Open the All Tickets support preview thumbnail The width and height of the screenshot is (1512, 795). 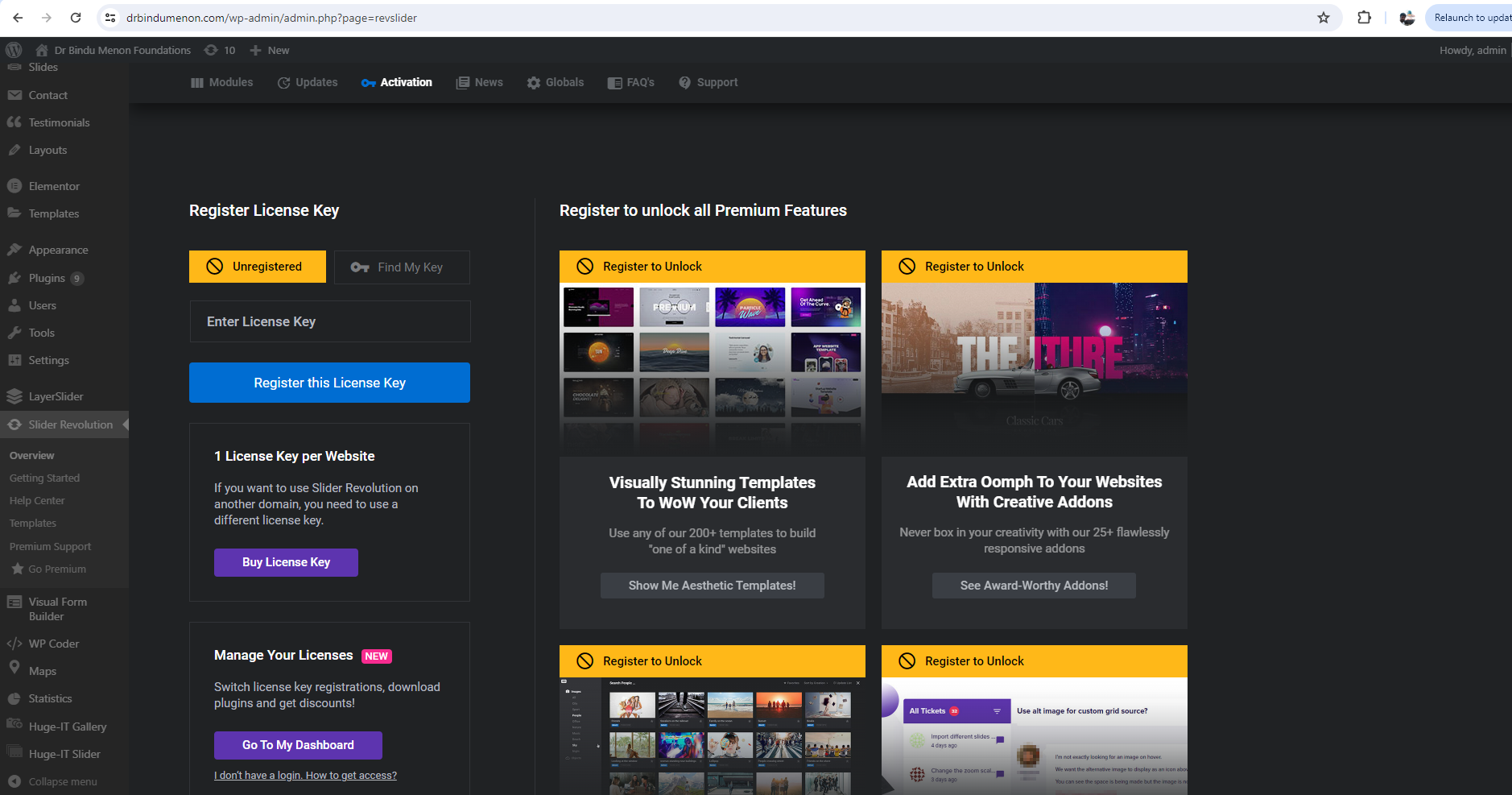1035,736
